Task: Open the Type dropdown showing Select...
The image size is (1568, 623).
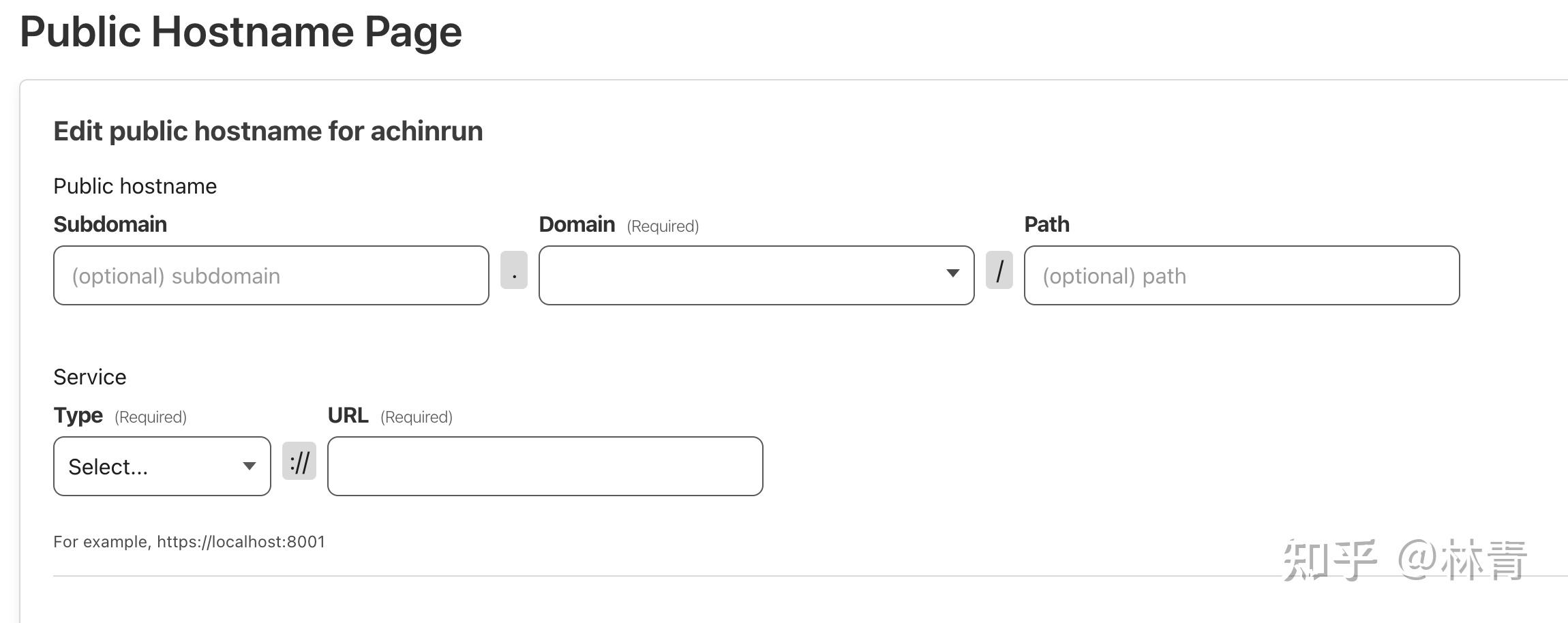Action: click(x=161, y=466)
